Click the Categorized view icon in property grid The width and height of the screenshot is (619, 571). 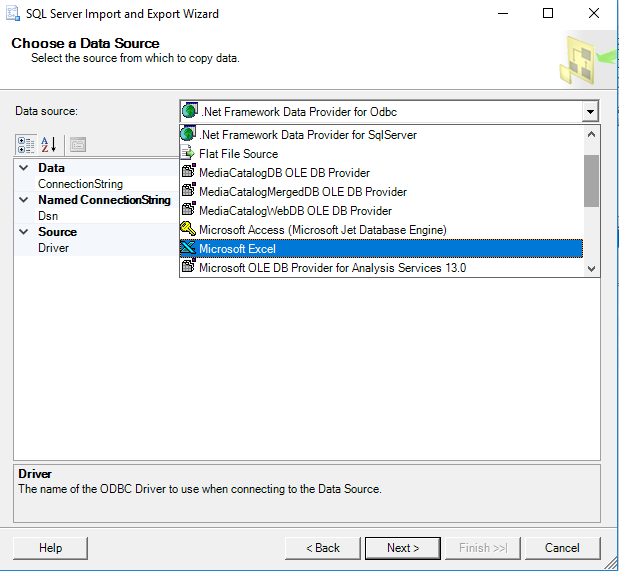tap(26, 145)
